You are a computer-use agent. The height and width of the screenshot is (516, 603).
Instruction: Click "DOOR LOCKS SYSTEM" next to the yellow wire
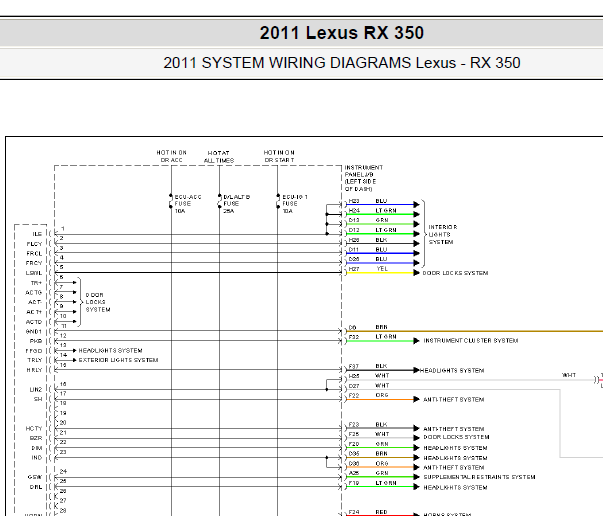(455, 273)
